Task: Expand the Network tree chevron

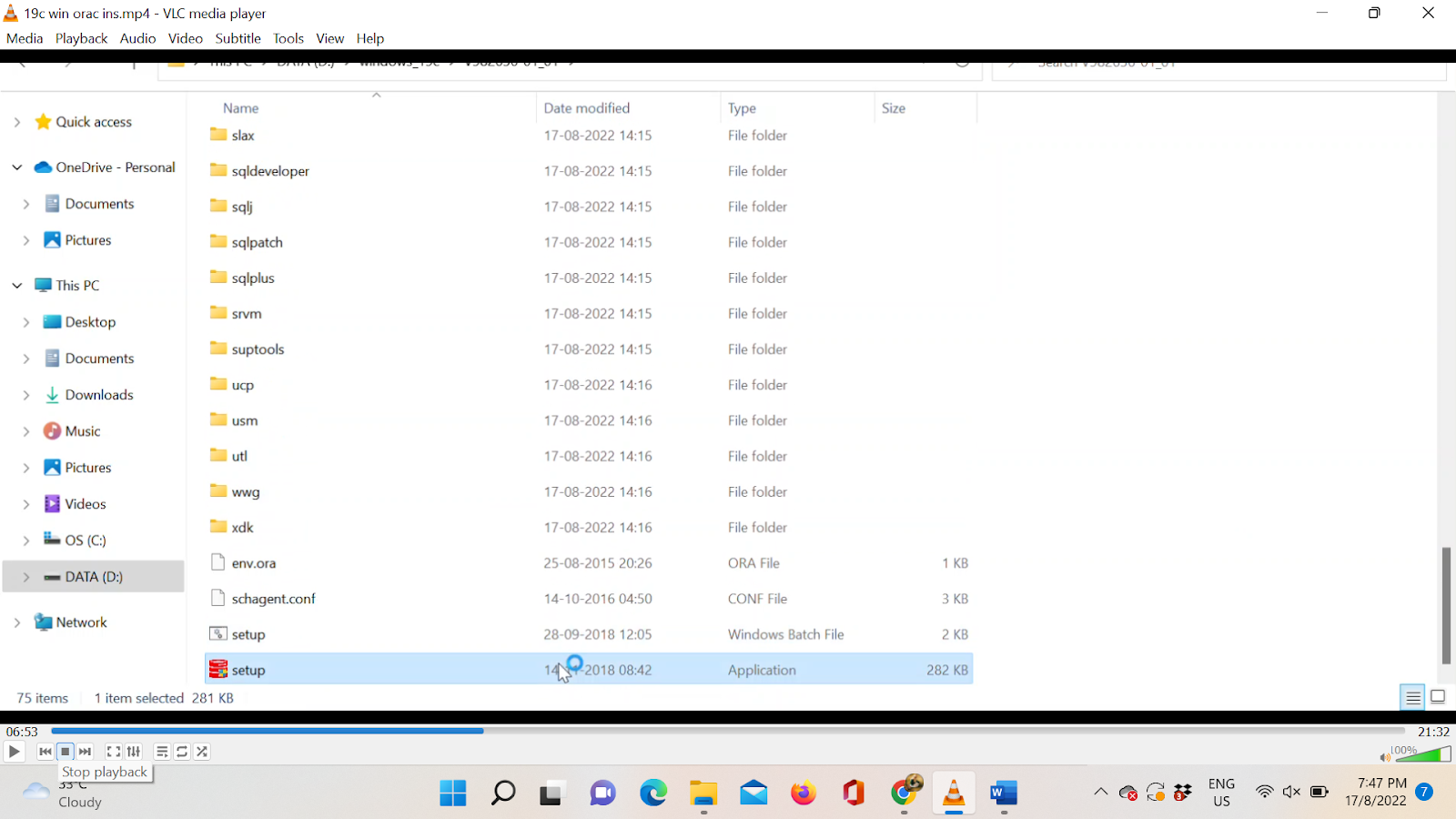Action: coord(17,622)
